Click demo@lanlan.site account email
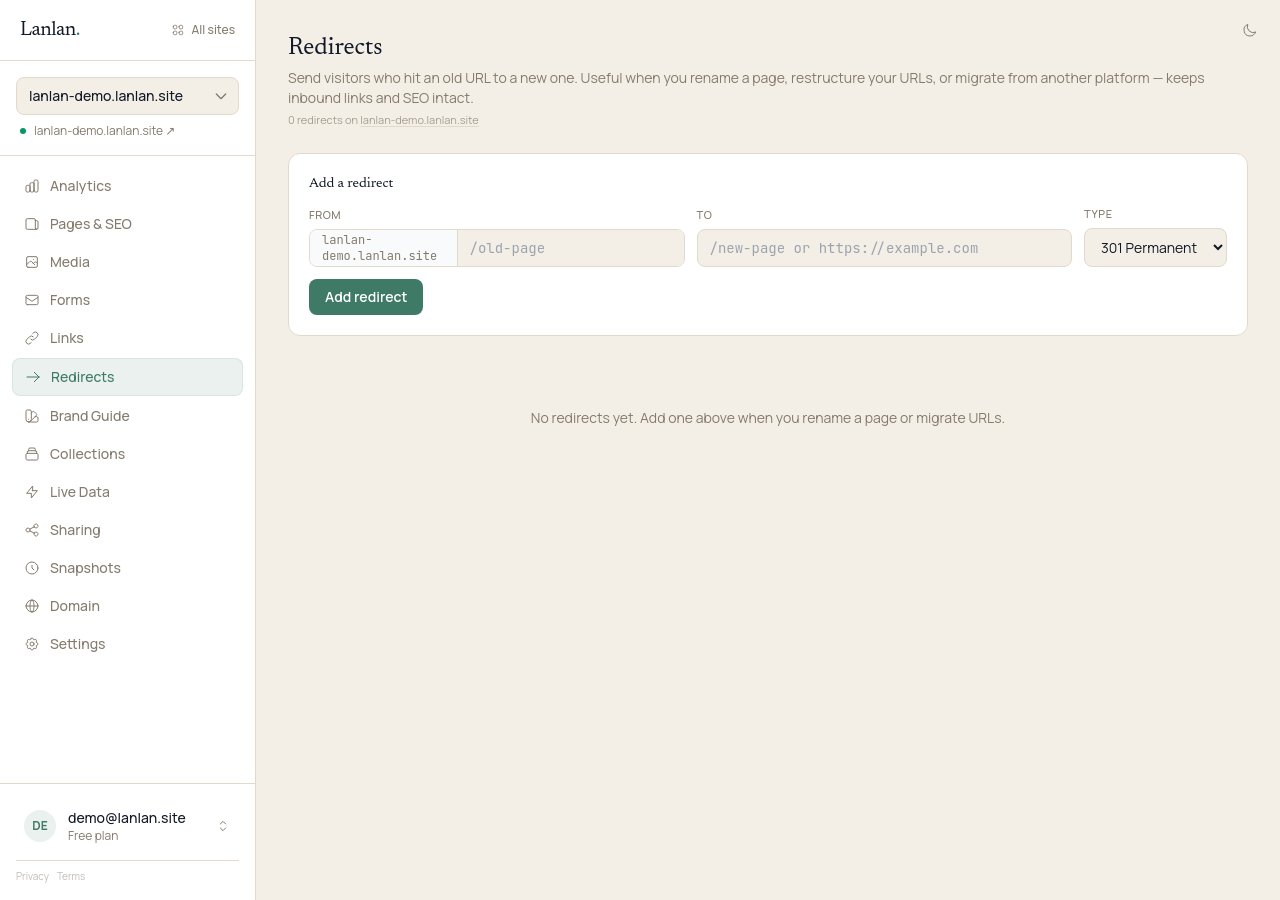The height and width of the screenshot is (900, 1280). pyautogui.click(x=127, y=818)
